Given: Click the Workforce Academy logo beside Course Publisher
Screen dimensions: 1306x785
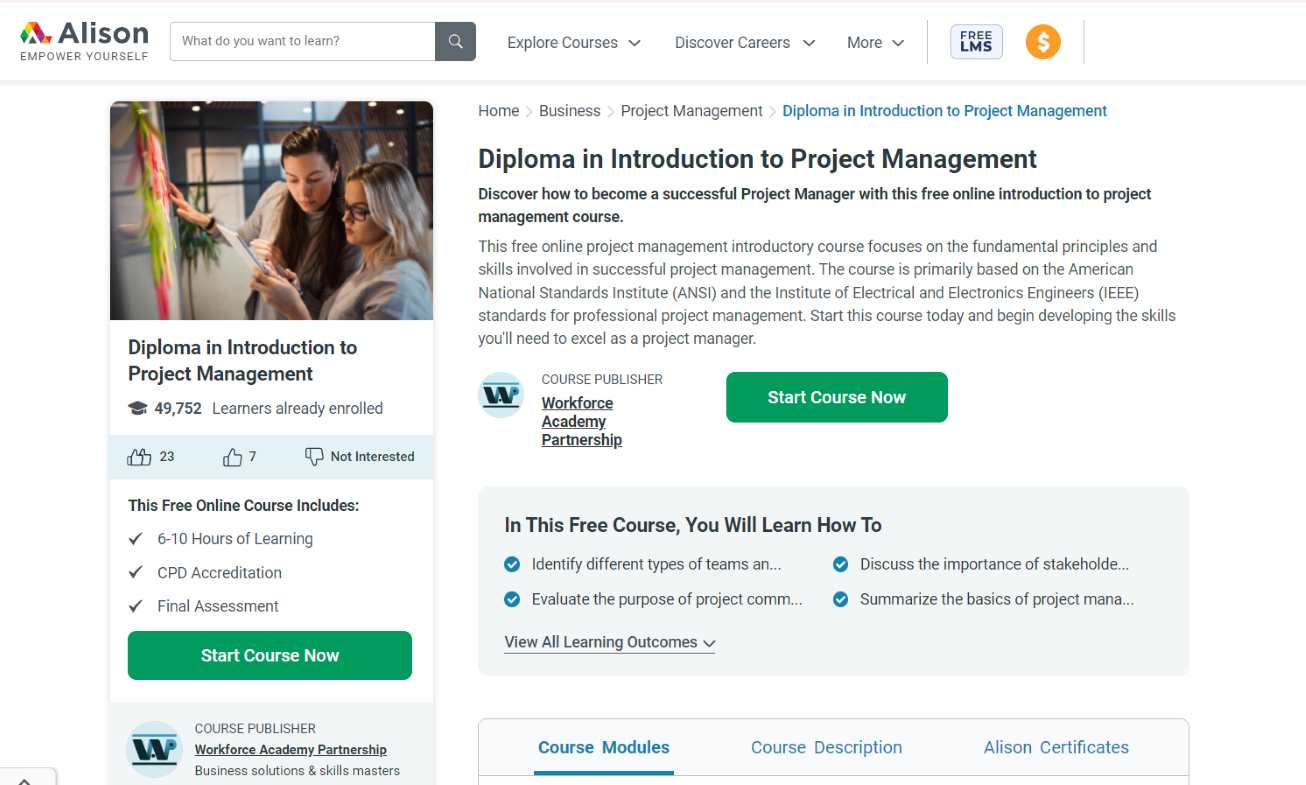Looking at the screenshot, I should click(x=501, y=395).
